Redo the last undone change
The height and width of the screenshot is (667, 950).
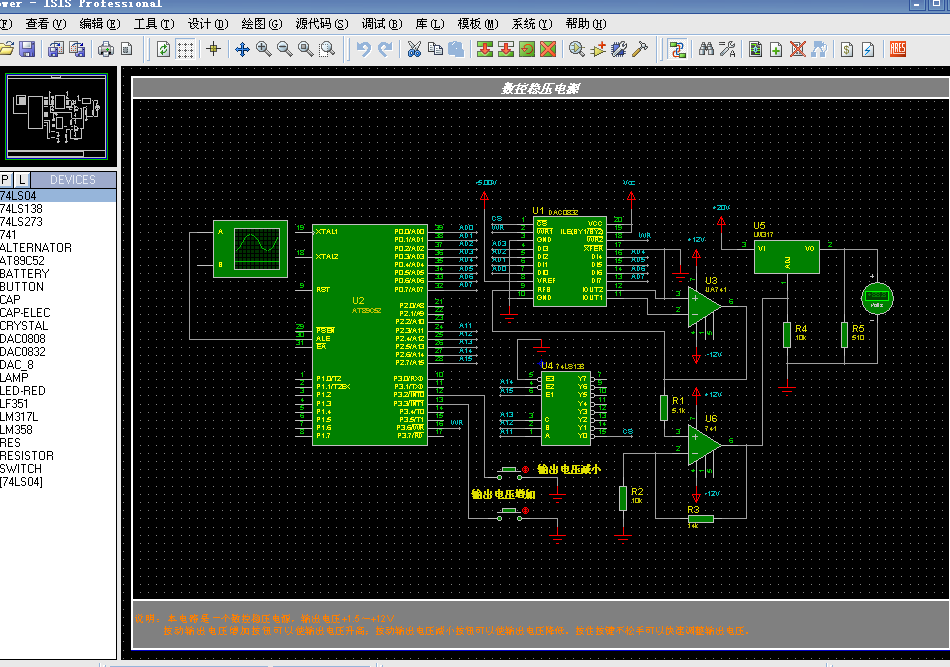385,49
